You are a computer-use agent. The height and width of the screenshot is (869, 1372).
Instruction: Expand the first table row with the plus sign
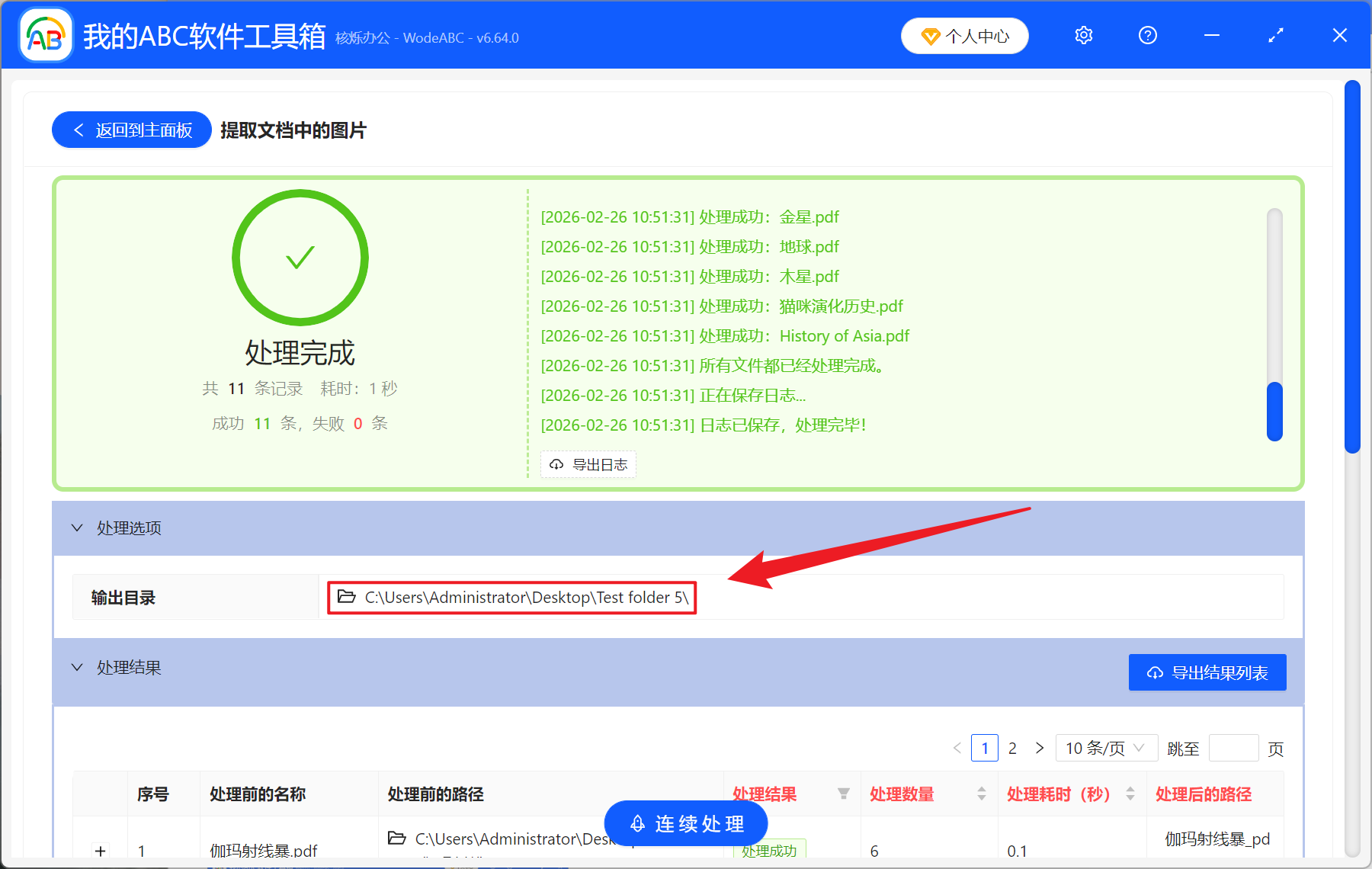(100, 851)
